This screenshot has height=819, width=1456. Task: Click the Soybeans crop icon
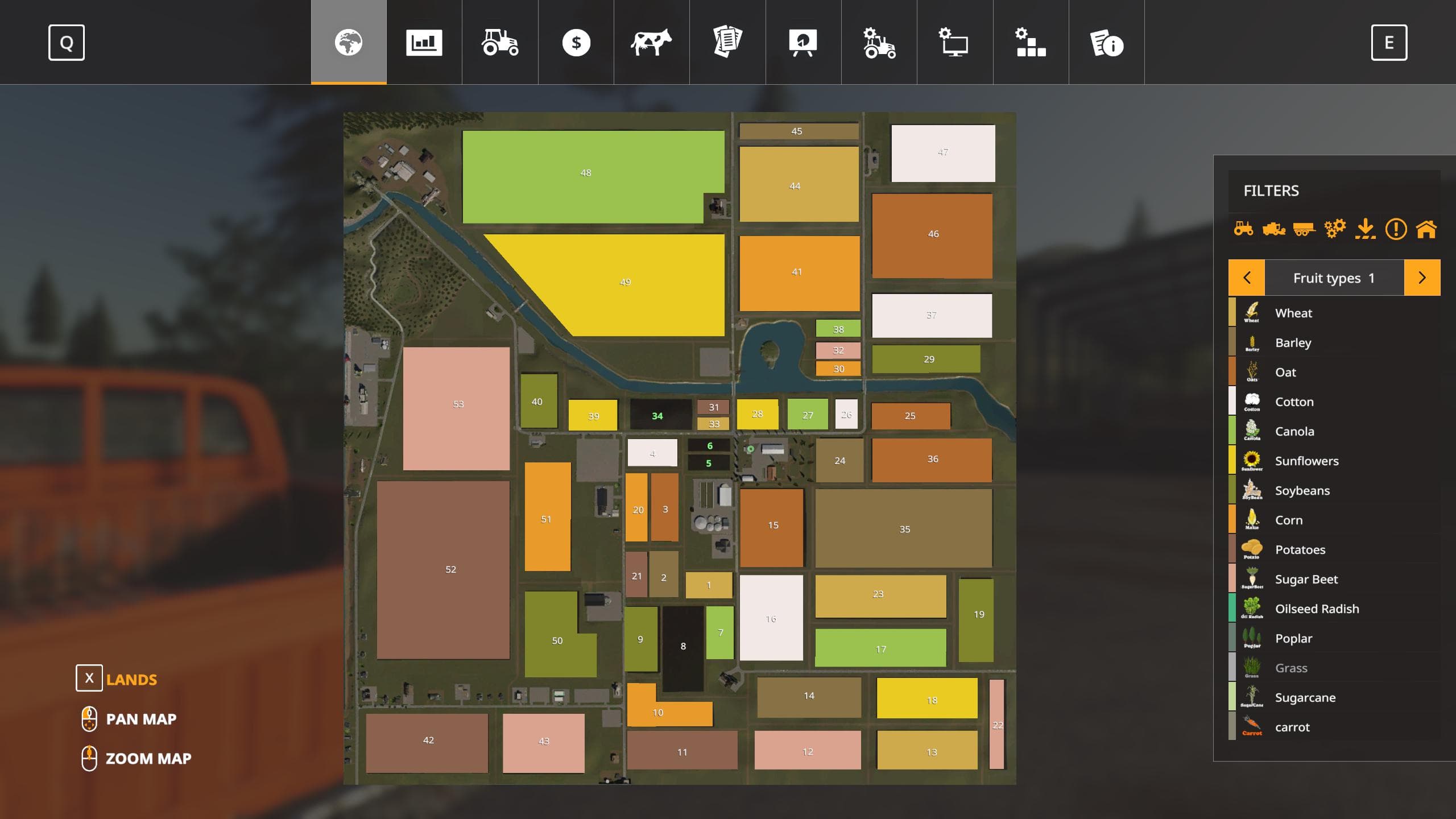point(1252,490)
